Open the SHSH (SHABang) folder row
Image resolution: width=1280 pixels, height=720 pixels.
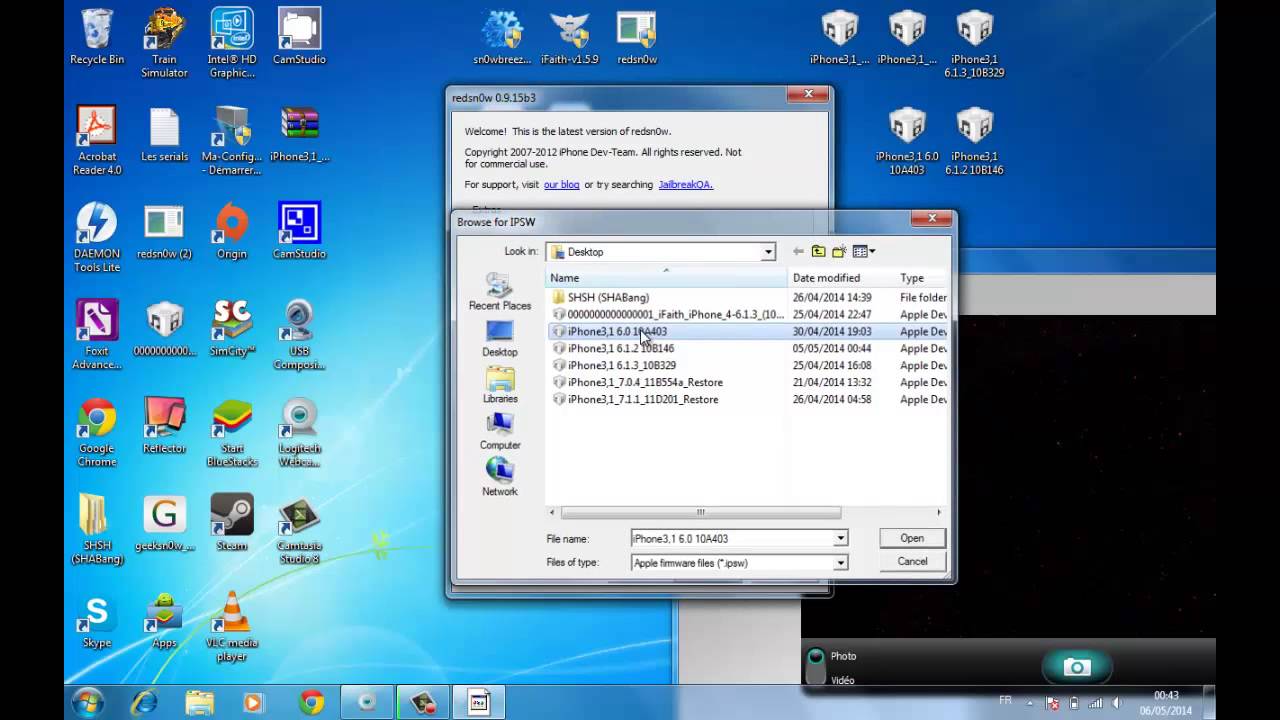tap(749, 297)
